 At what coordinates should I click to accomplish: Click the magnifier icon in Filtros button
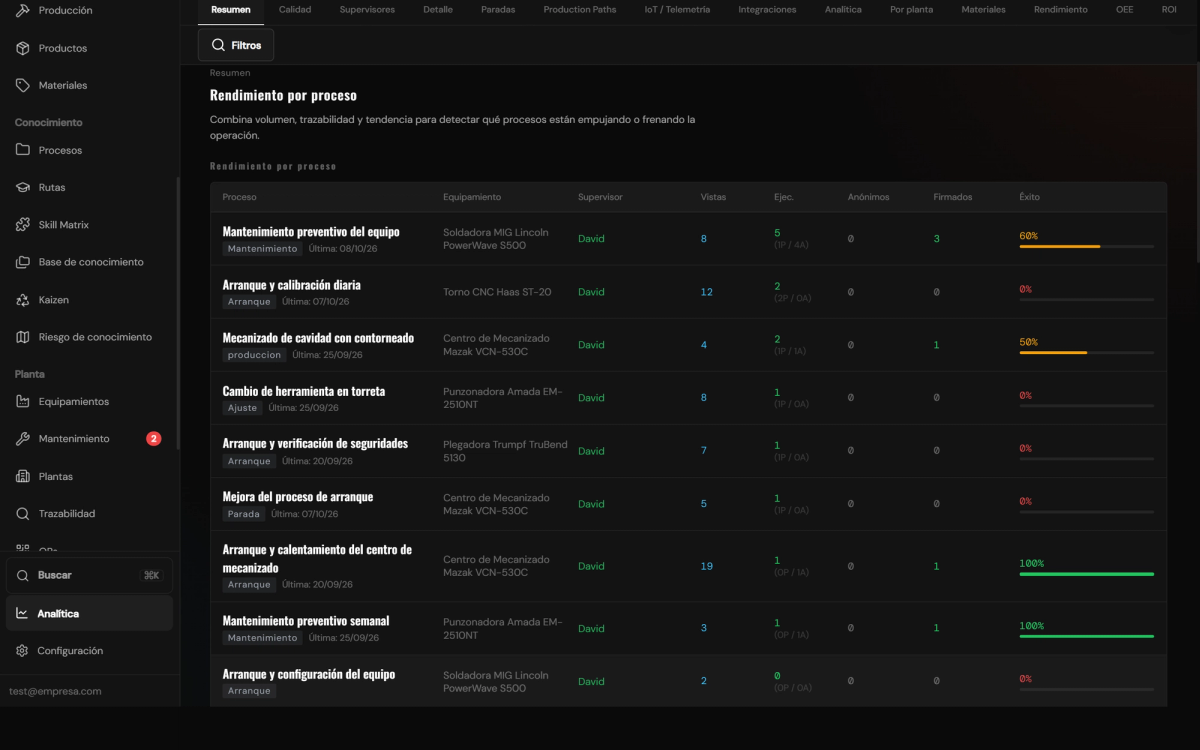click(x=218, y=45)
